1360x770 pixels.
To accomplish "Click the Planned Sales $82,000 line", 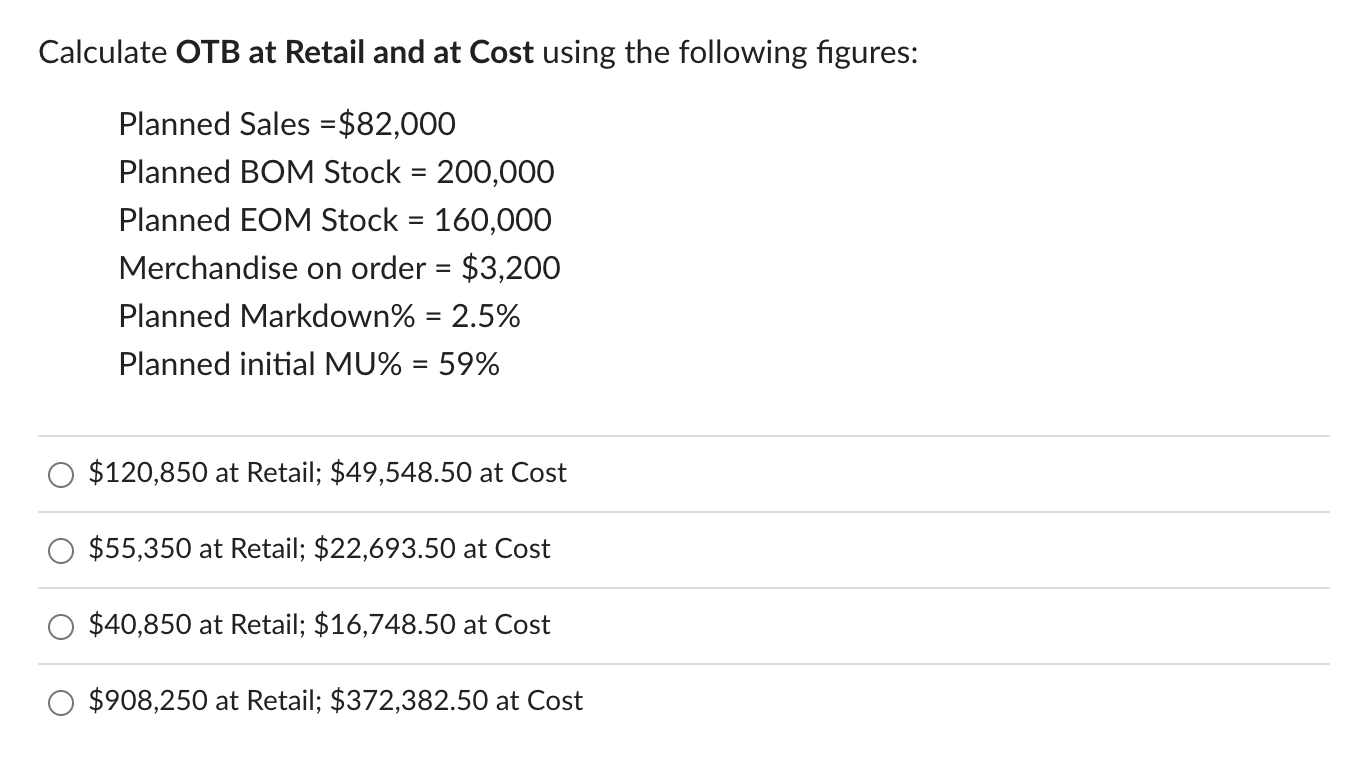I will (x=287, y=124).
